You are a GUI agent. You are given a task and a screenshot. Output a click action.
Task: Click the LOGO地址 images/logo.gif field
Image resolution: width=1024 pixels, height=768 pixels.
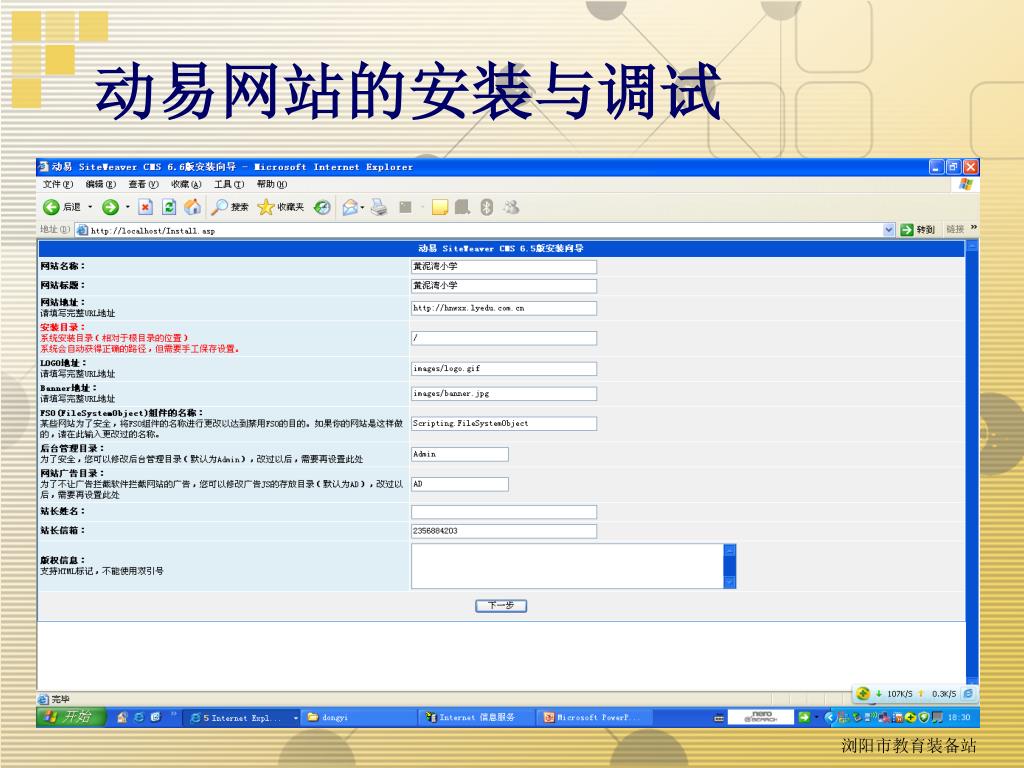pyautogui.click(x=504, y=368)
